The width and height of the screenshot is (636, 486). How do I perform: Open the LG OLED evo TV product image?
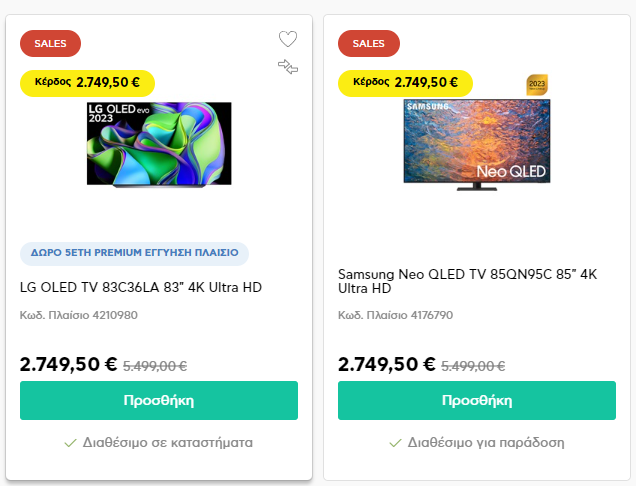158,145
